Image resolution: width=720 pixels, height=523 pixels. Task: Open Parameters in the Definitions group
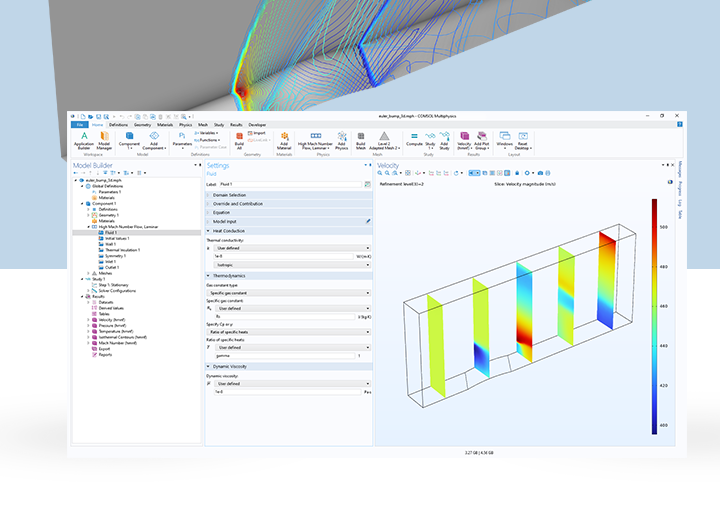pos(182,140)
